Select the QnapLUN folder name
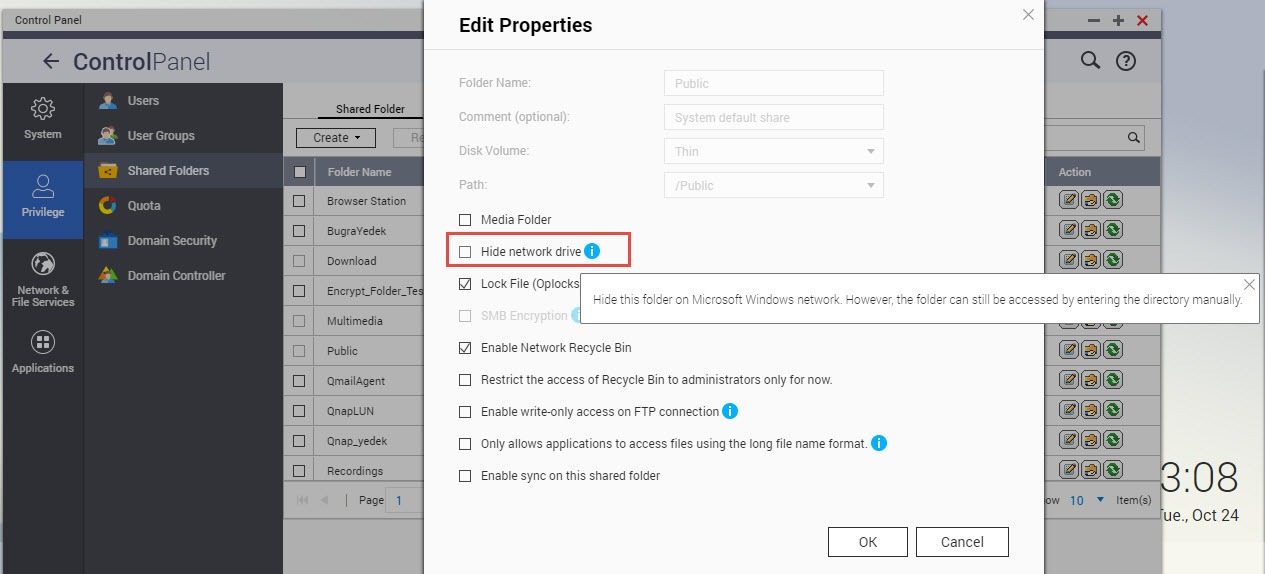The image size is (1265, 574). point(350,411)
